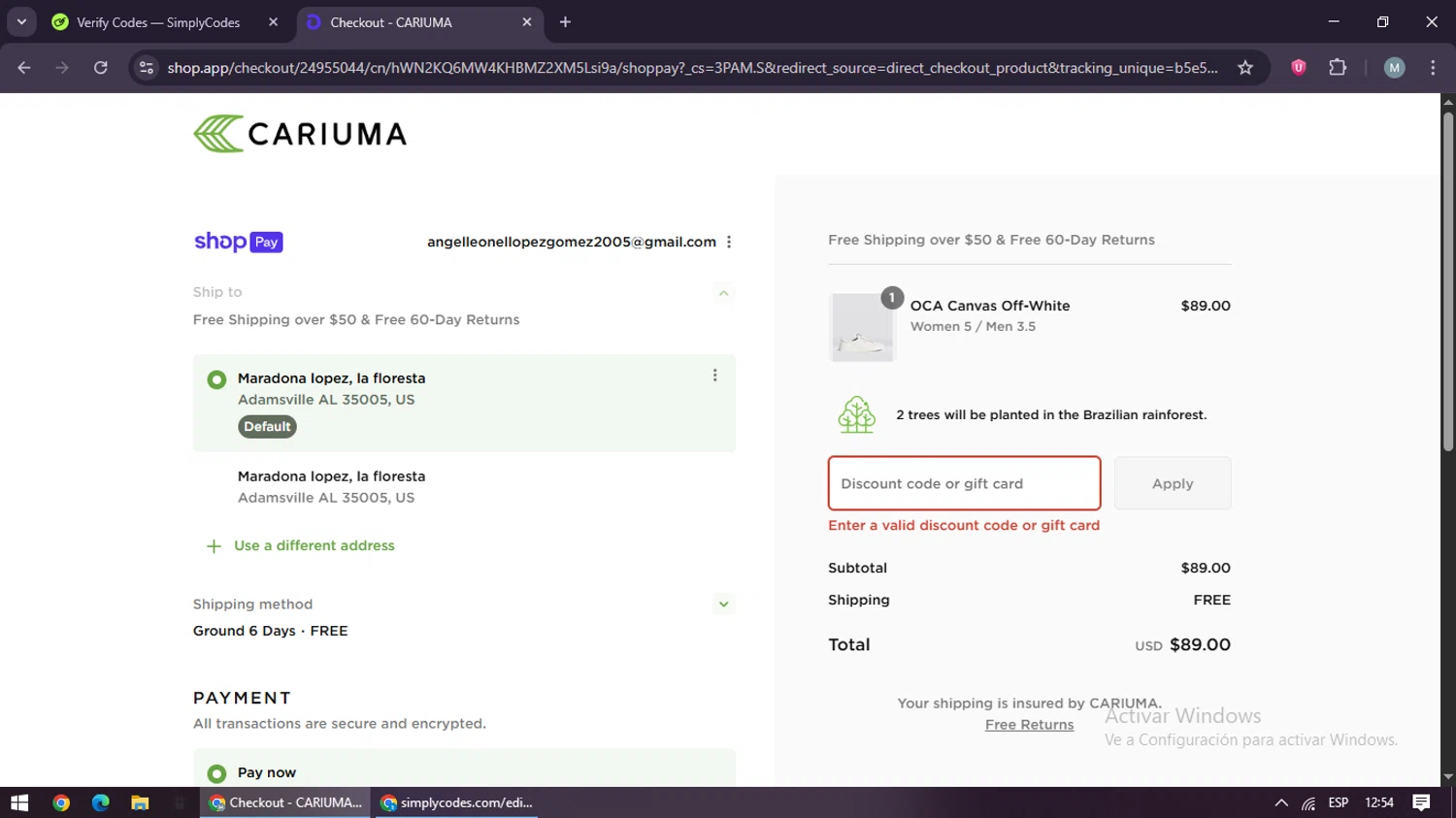This screenshot has width=1456, height=818.
Task: Click the email angelleonellopezgomez2005@gmail.com
Action: [572, 242]
